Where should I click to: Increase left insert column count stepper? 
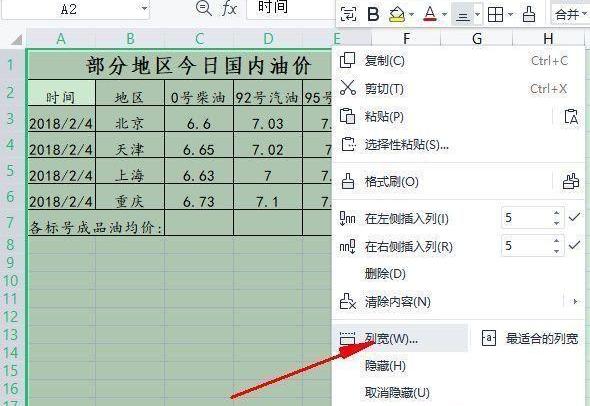(557, 213)
